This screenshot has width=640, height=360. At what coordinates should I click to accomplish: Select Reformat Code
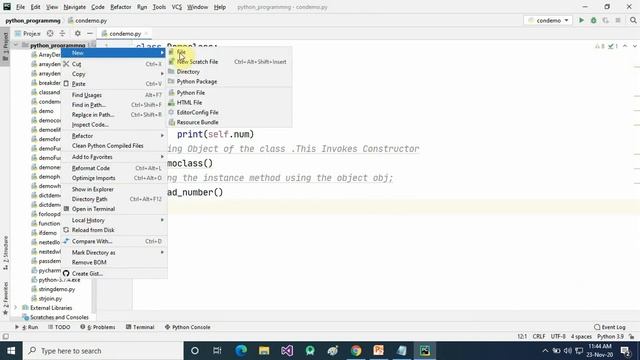pos(114,168)
